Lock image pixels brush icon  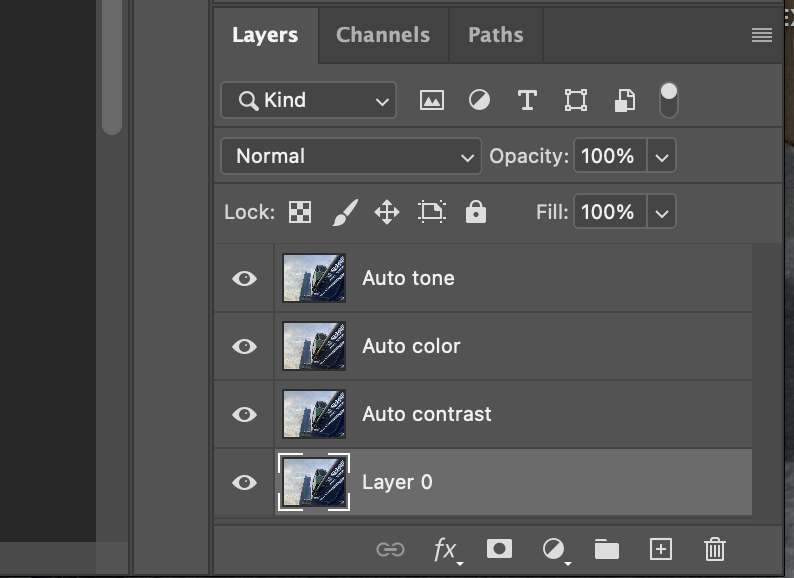tap(345, 212)
